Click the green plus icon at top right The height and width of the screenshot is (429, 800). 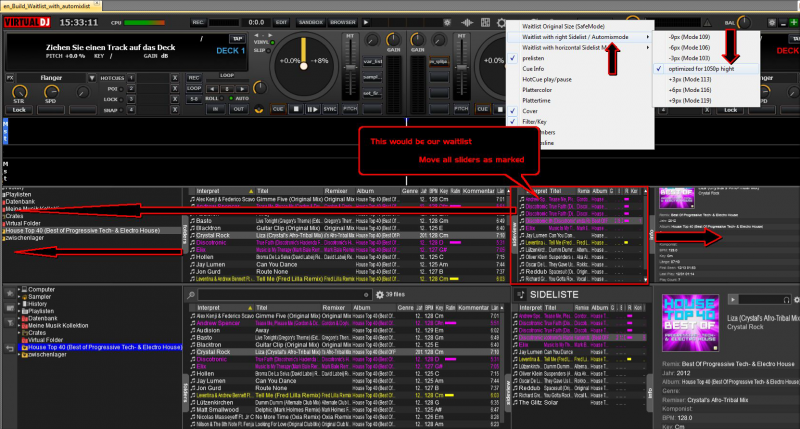coord(793,22)
